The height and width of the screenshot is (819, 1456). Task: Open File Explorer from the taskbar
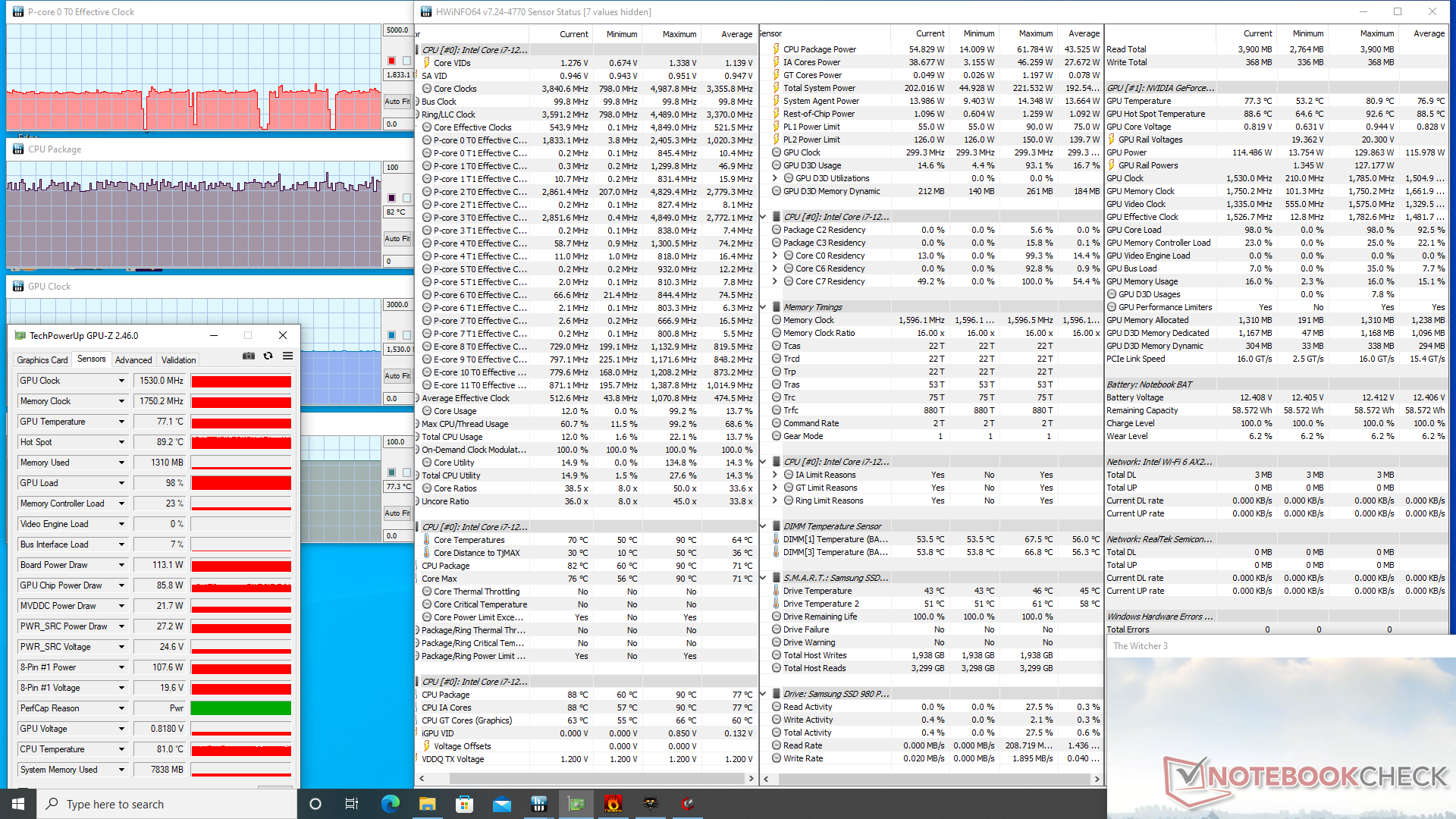[x=428, y=804]
